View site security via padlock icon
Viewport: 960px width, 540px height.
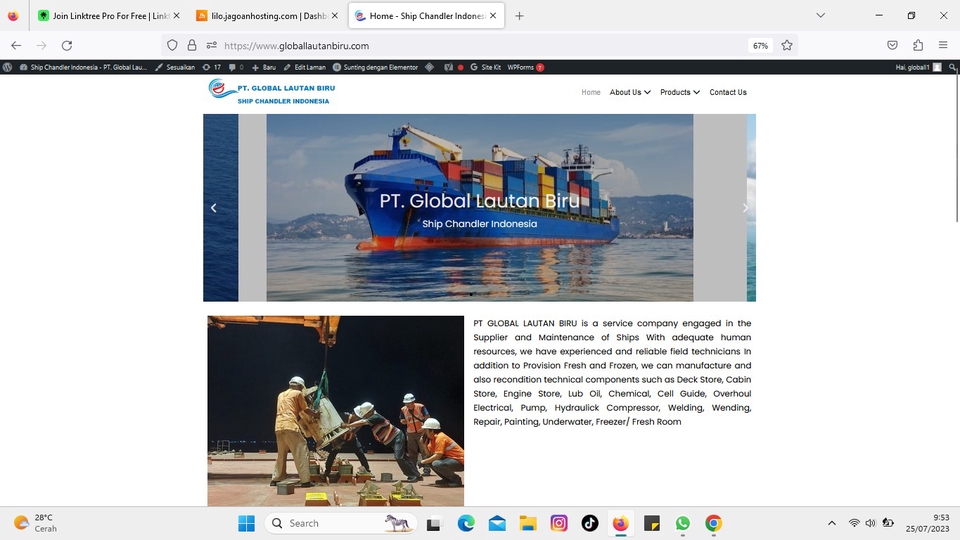192,45
